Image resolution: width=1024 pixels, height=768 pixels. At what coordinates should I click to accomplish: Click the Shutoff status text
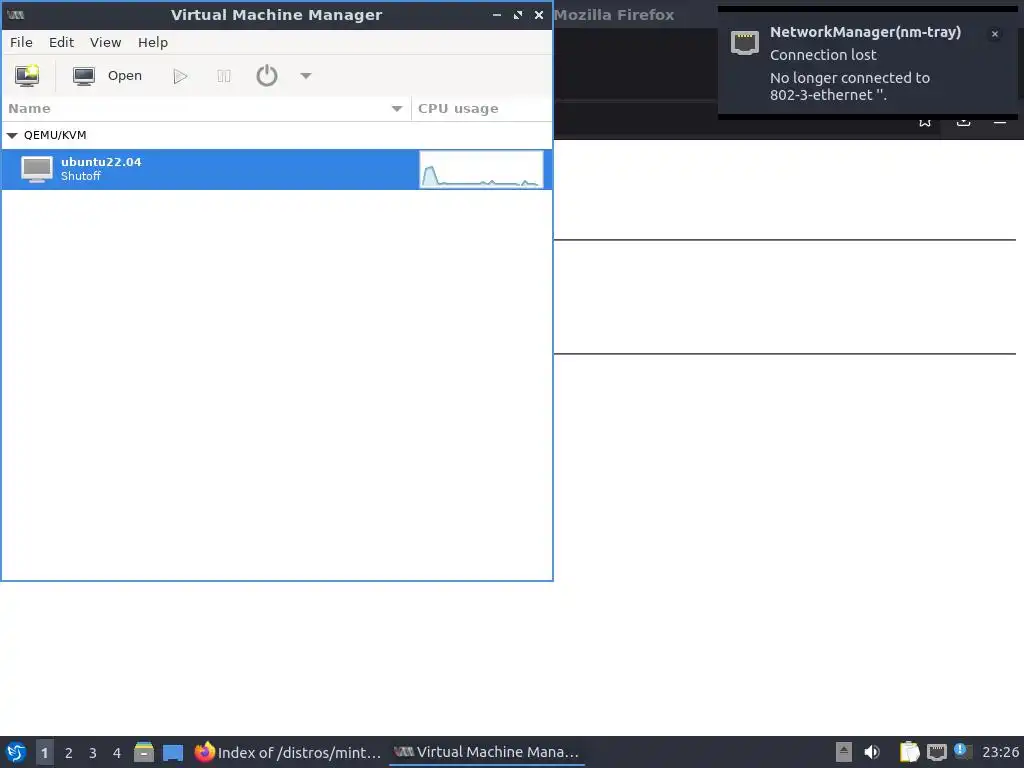click(x=81, y=176)
